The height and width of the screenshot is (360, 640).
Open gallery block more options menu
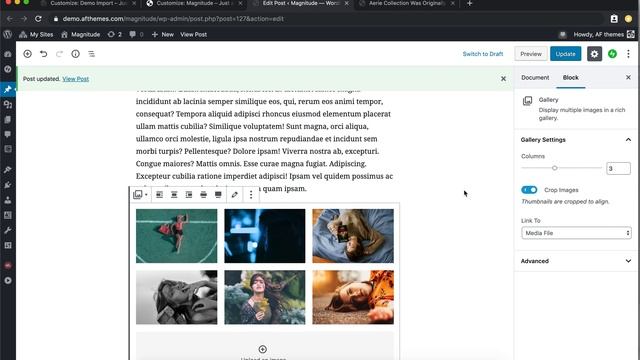[x=251, y=195]
